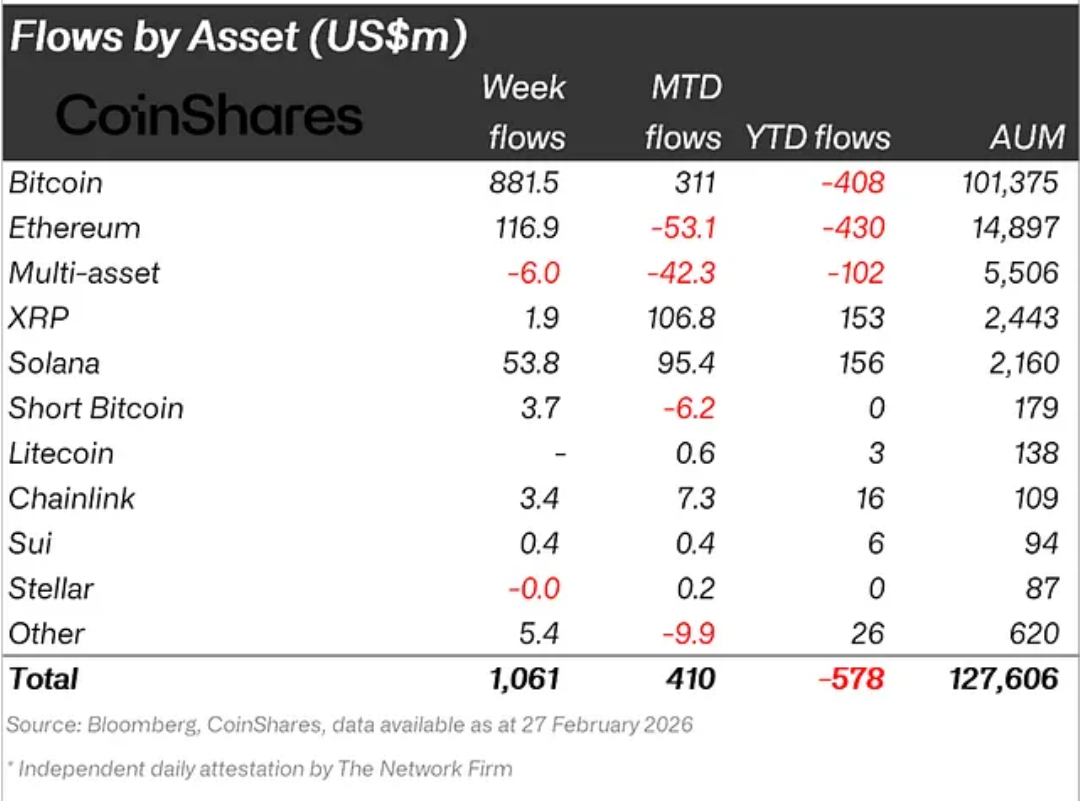
Task: Click the CoinShares logo
Action: (x=208, y=116)
